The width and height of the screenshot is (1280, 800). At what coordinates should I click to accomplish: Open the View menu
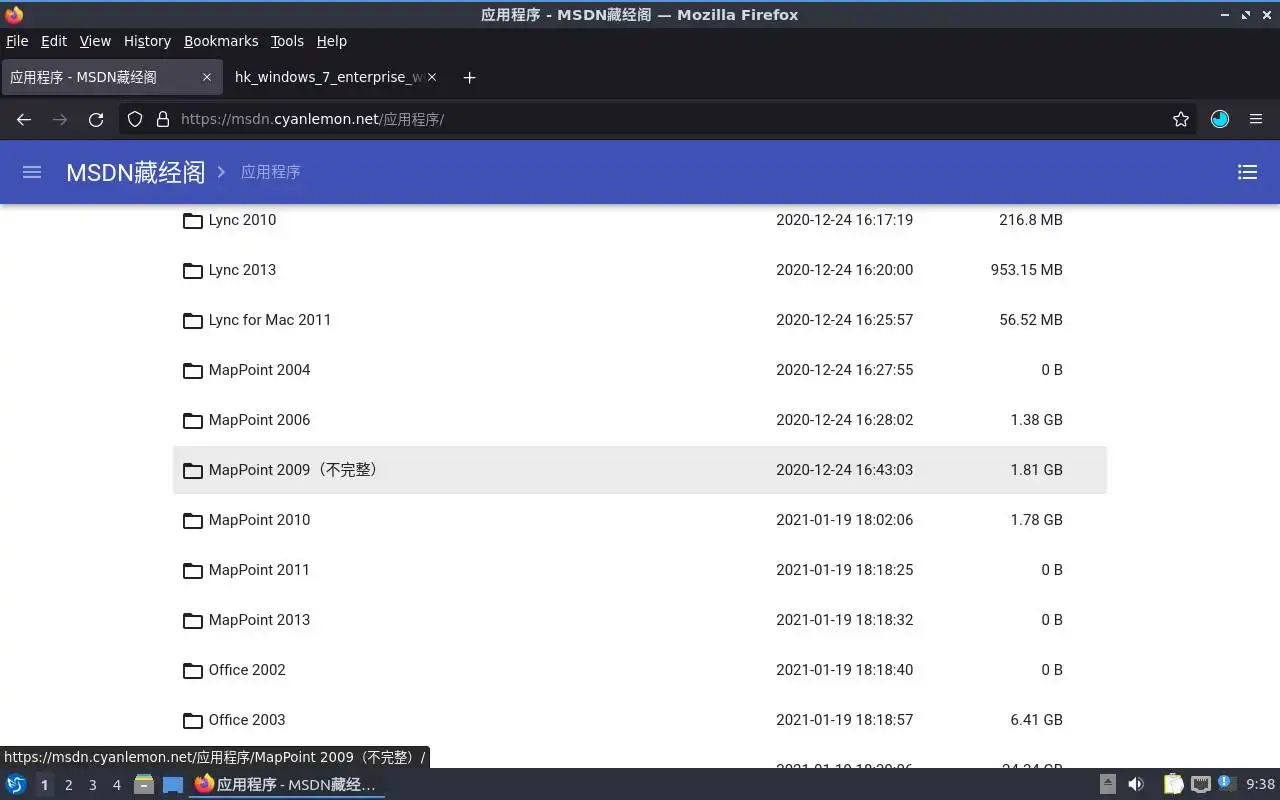click(95, 41)
